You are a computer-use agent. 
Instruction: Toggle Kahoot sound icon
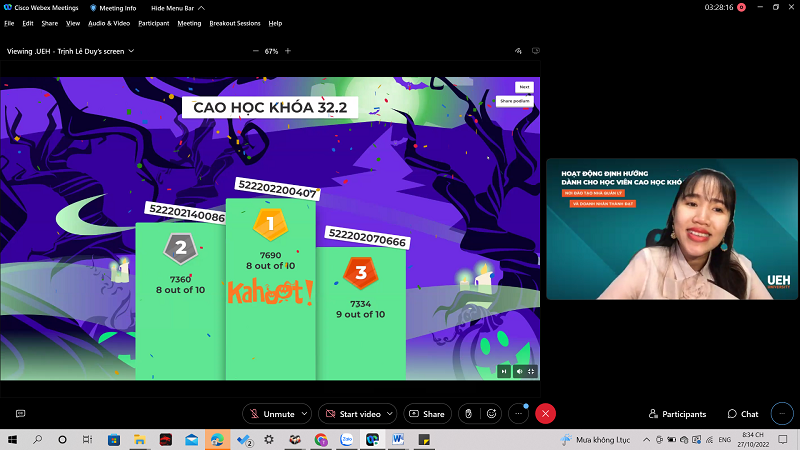(x=519, y=371)
